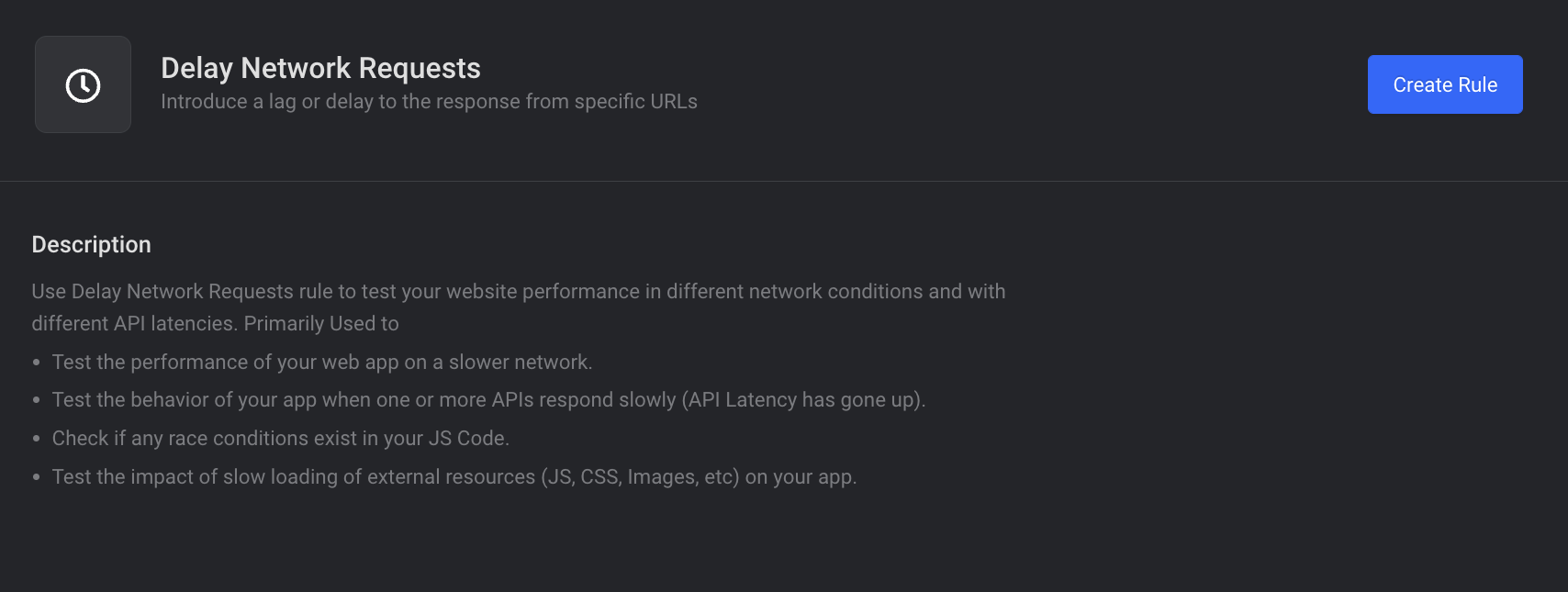Screen dimensions: 1568x592
Task: Click the Create Rule button
Action: coord(1445,84)
